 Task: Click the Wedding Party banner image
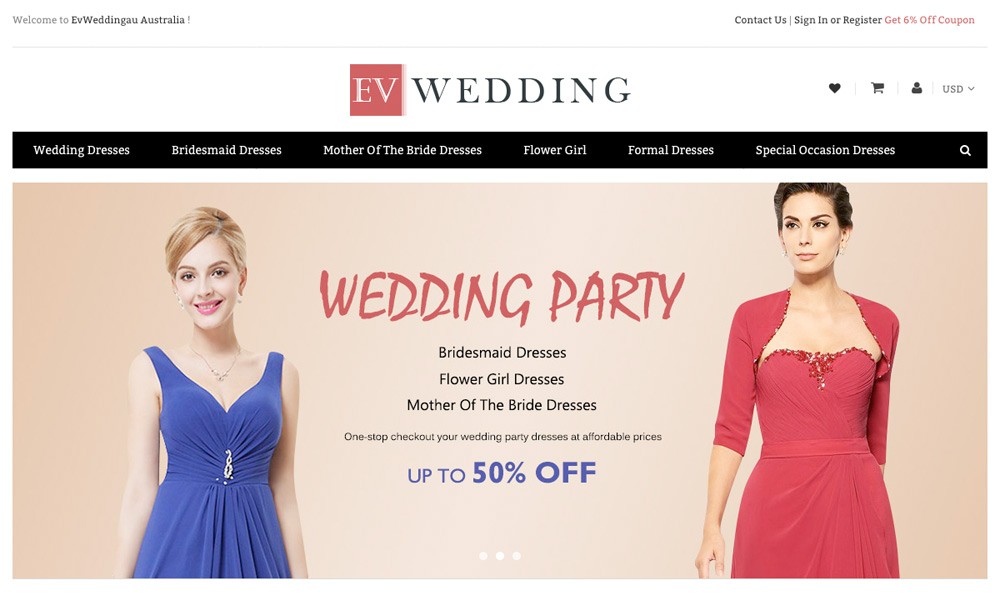point(500,381)
